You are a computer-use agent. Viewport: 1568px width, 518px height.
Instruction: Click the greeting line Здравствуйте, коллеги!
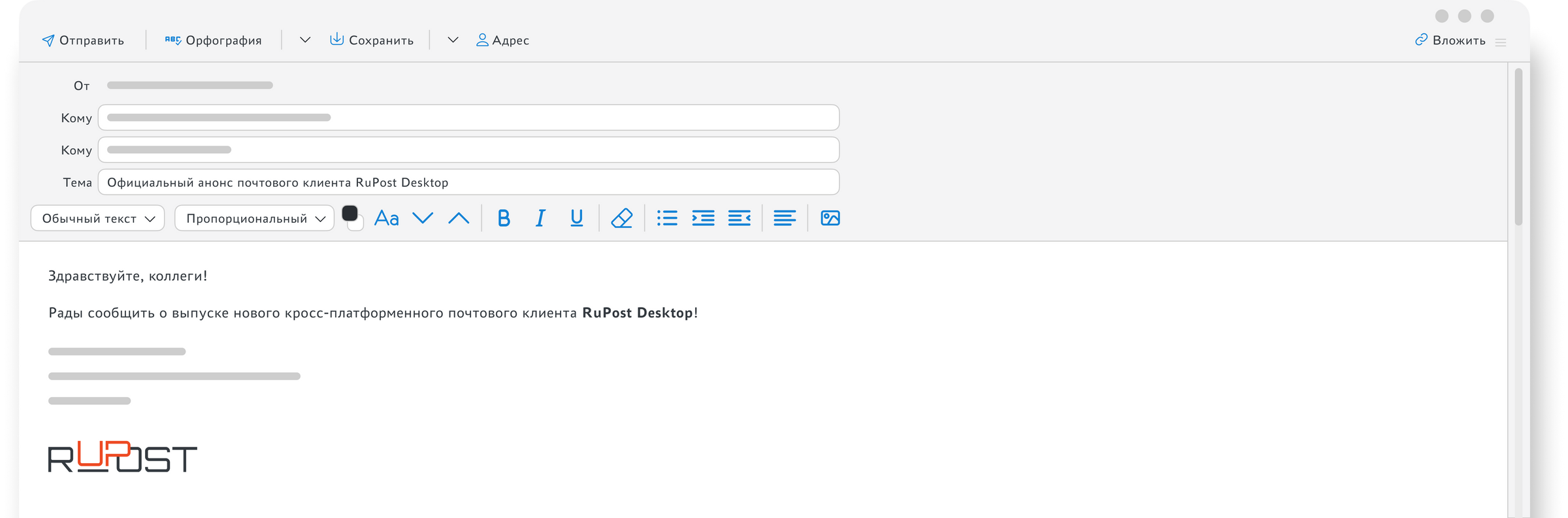tap(127, 276)
